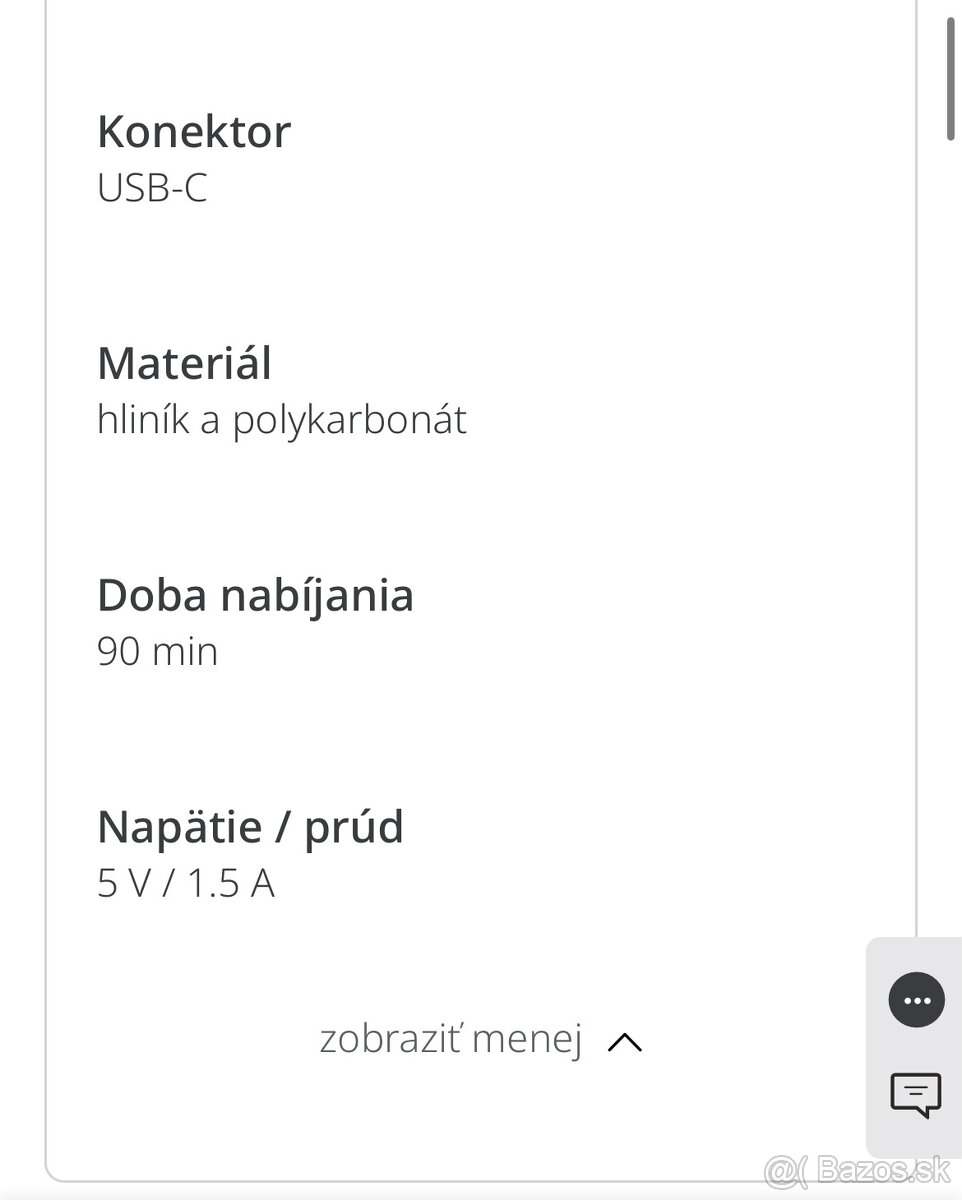Screen dimensions: 962x1200
Task: Click the "1.5 A" current value
Action: click(x=230, y=884)
